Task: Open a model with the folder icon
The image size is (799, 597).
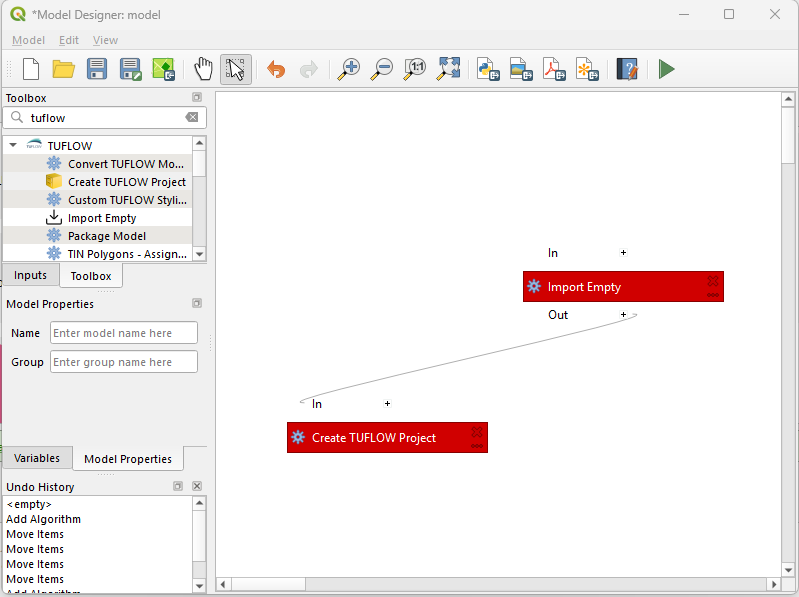Action: tap(64, 69)
